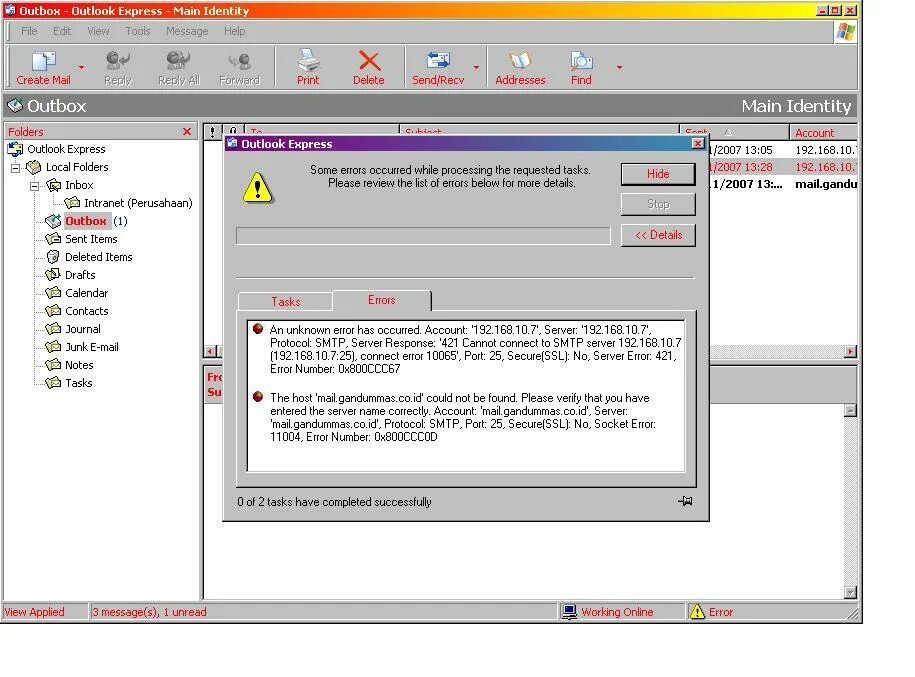Open the Tasks folder icon
Screen dimensions: 915x677
pos(53,383)
